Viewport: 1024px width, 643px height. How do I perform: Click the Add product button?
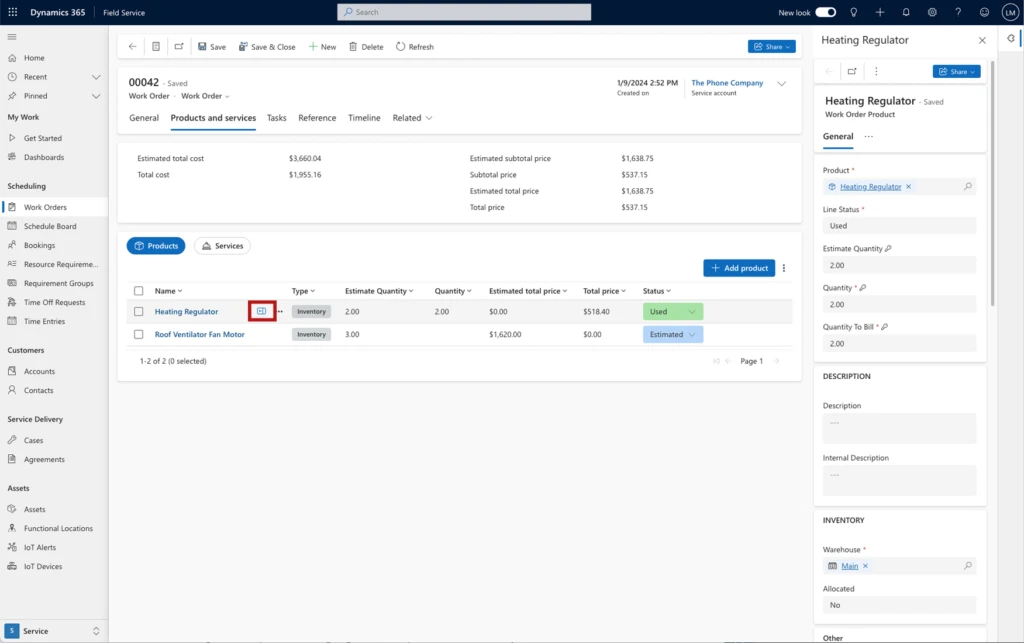[x=739, y=268]
